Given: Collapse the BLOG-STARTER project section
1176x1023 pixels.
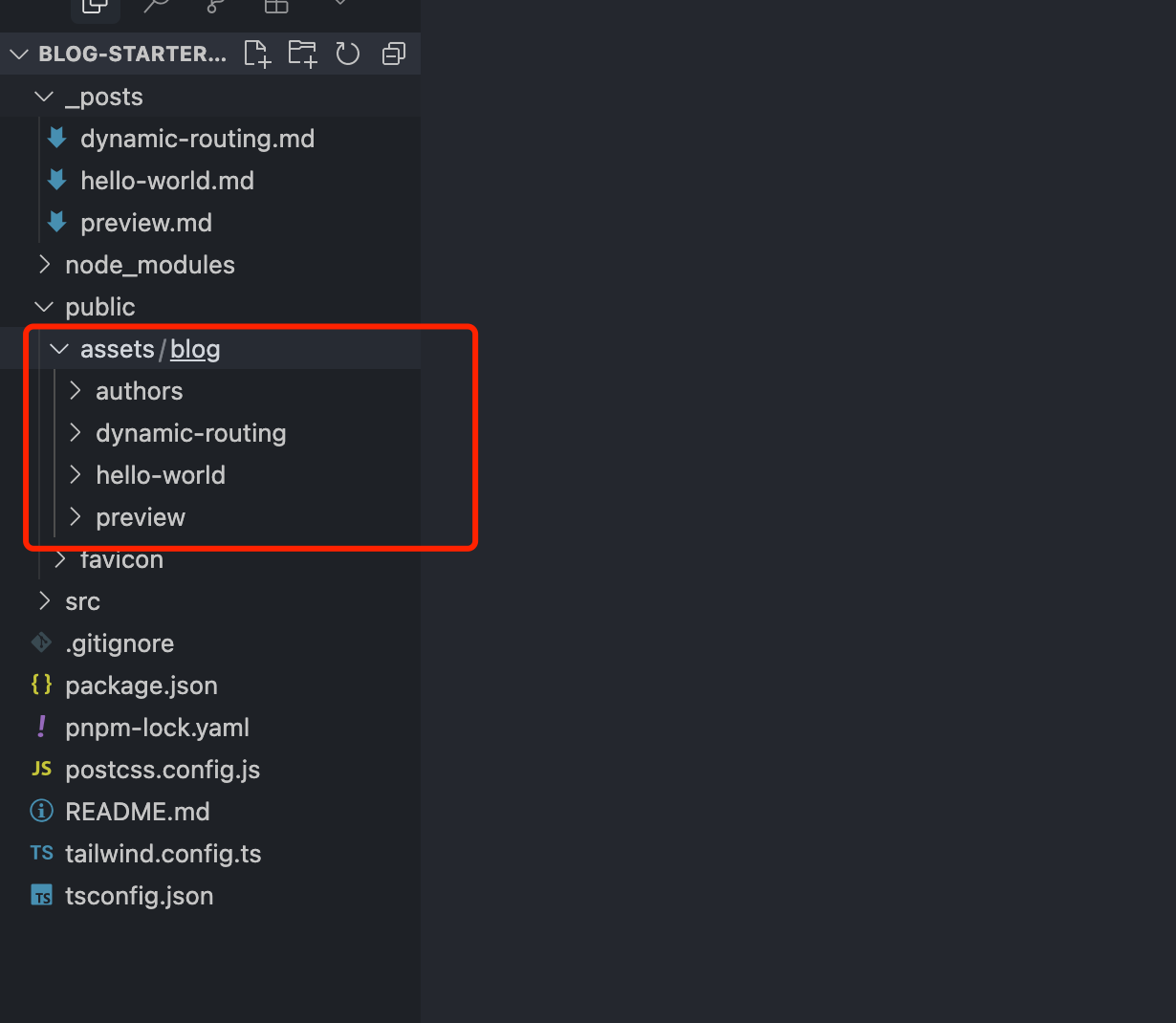Looking at the screenshot, I should (19, 54).
